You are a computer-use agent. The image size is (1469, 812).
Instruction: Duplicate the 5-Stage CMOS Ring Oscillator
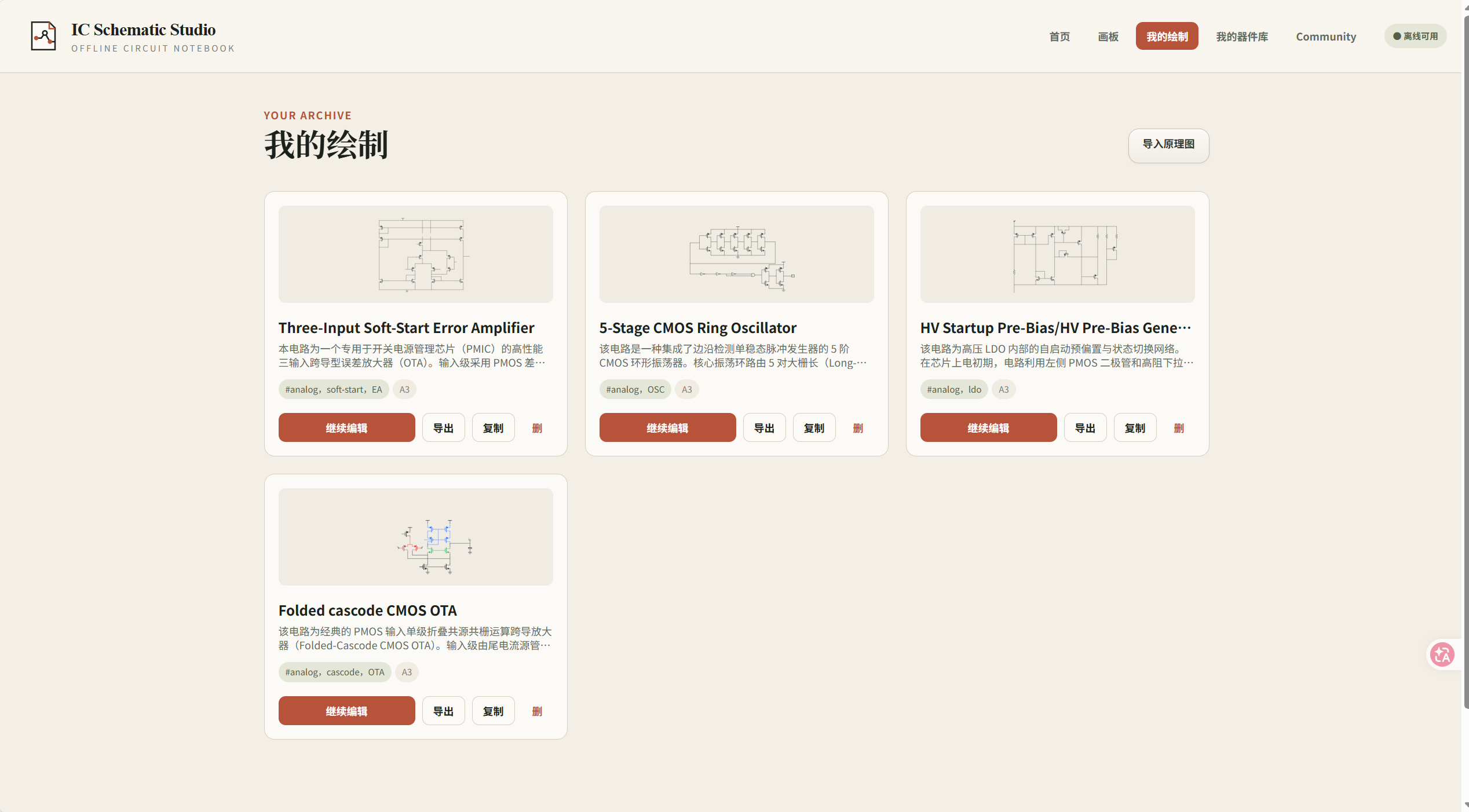click(x=814, y=428)
